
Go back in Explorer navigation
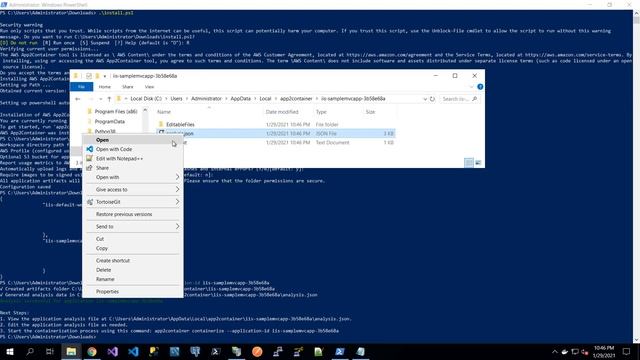(x=78, y=99)
